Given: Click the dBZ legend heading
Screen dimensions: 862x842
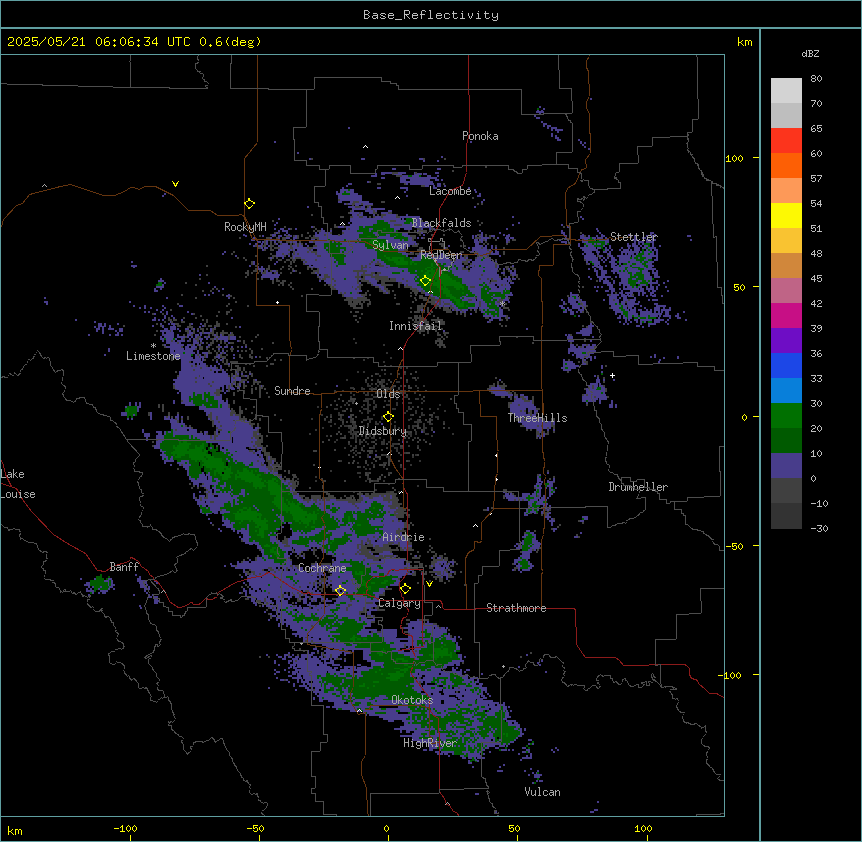Looking at the screenshot, I should [x=810, y=53].
